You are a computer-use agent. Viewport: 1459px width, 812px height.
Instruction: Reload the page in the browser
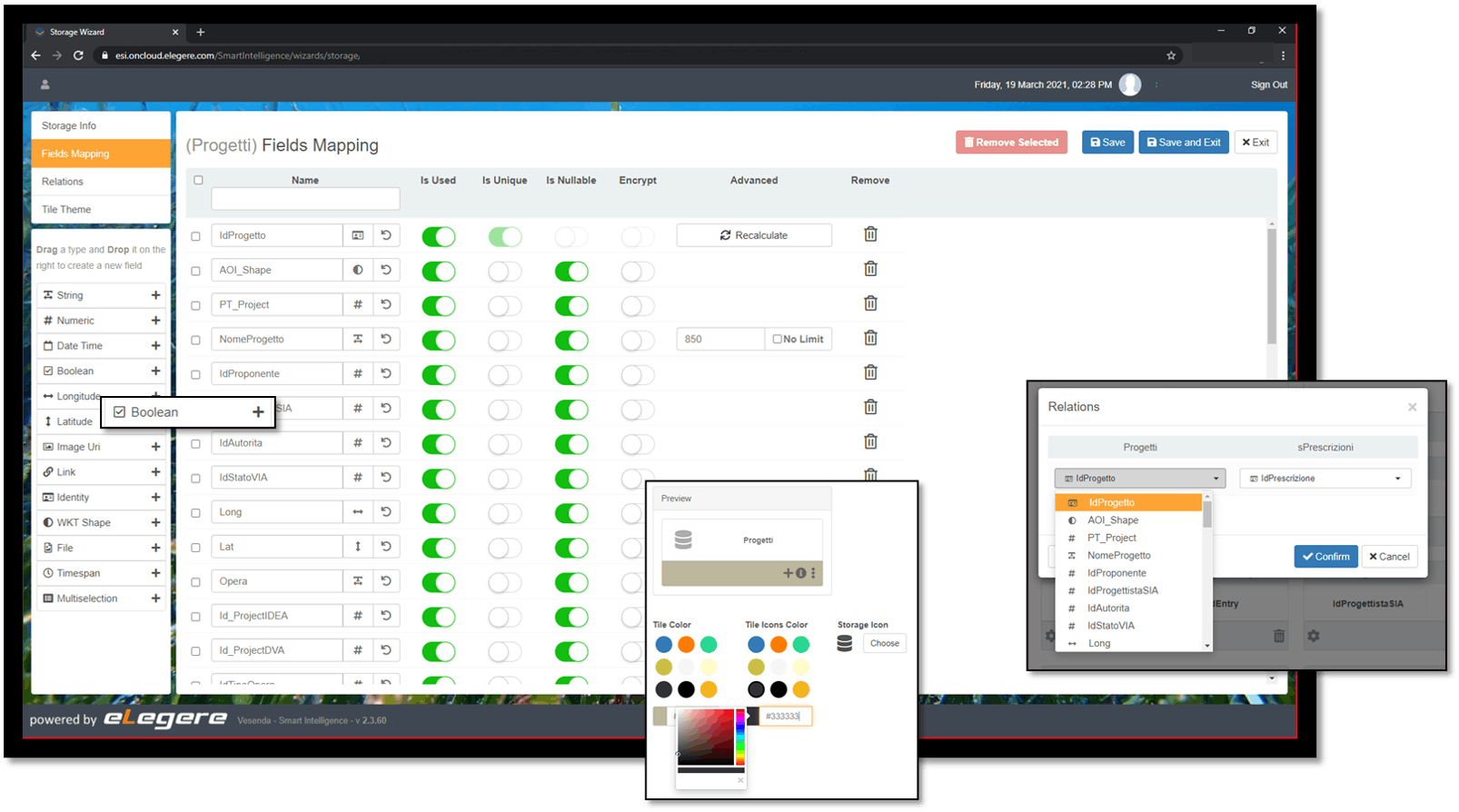78,55
